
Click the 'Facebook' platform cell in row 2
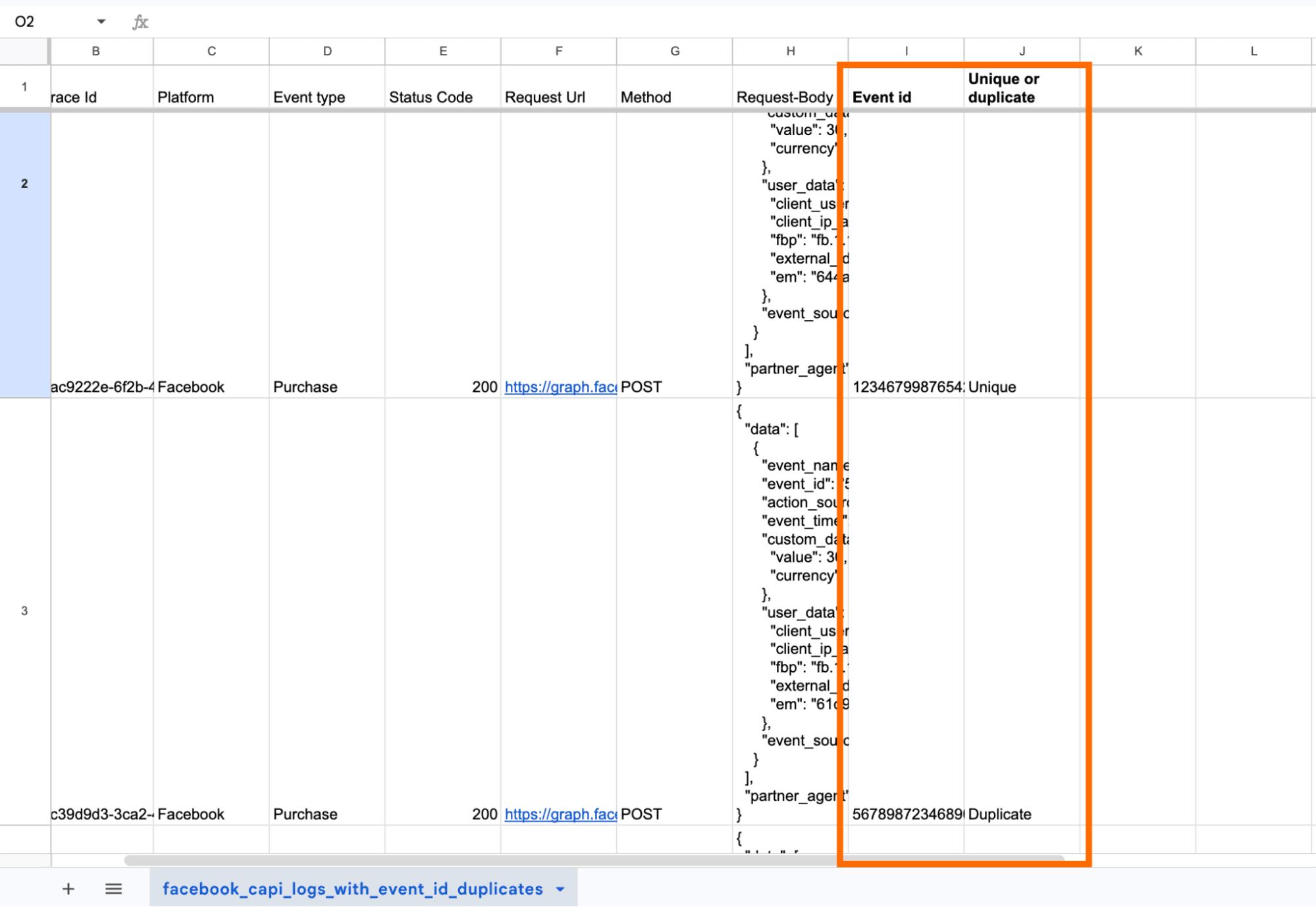pyautogui.click(x=211, y=254)
